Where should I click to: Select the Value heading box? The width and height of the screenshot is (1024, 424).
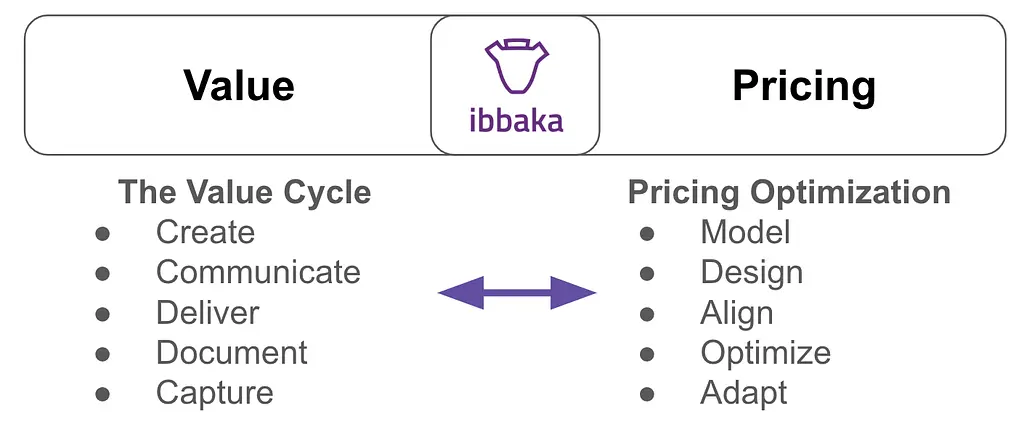point(238,85)
